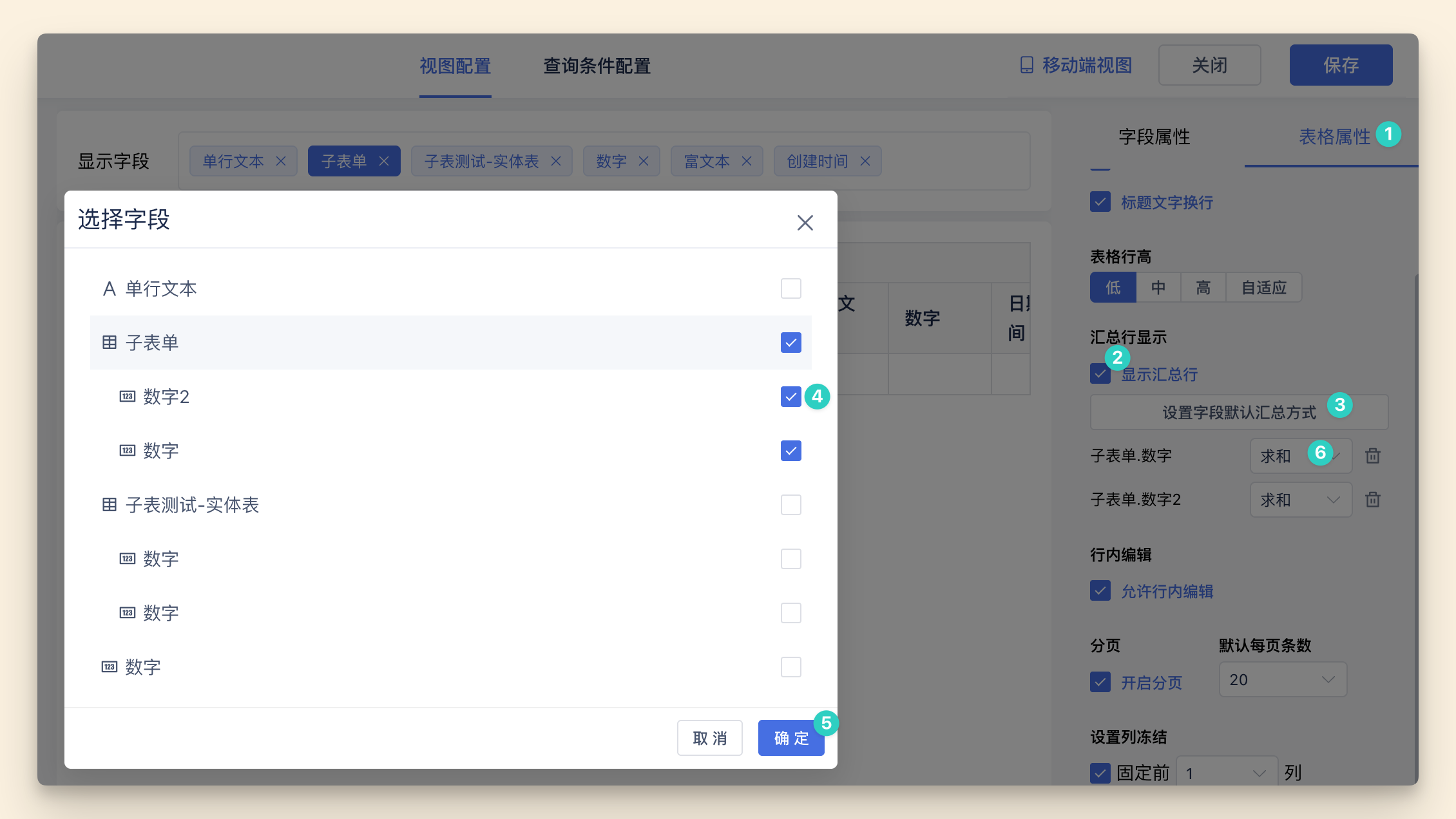1456x819 pixels.
Task: Remove the 子表测试-实体表 tag via its X
Action: (x=556, y=161)
